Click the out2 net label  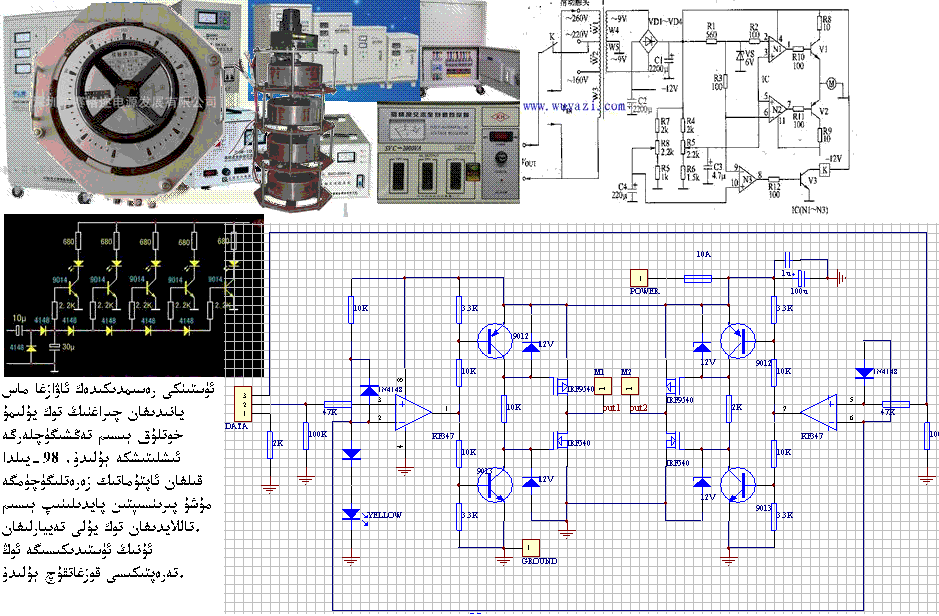[639, 408]
